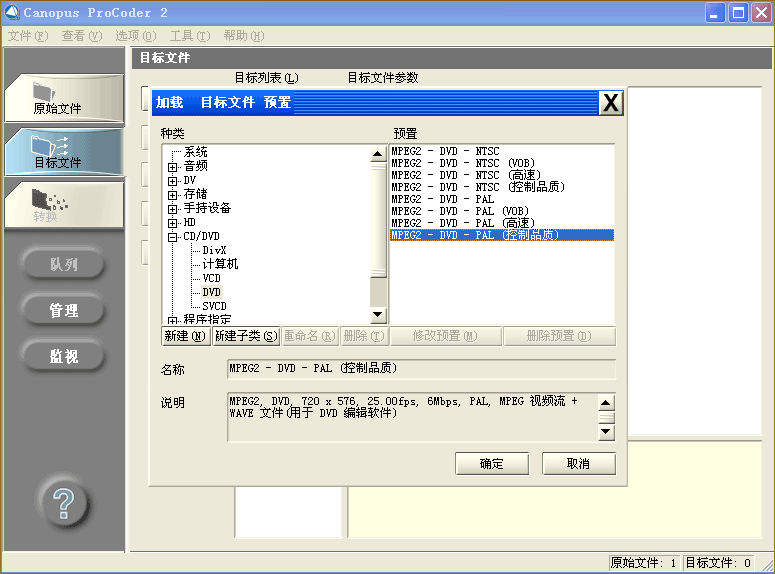
Task: Expand the HD category node
Action: point(172,223)
